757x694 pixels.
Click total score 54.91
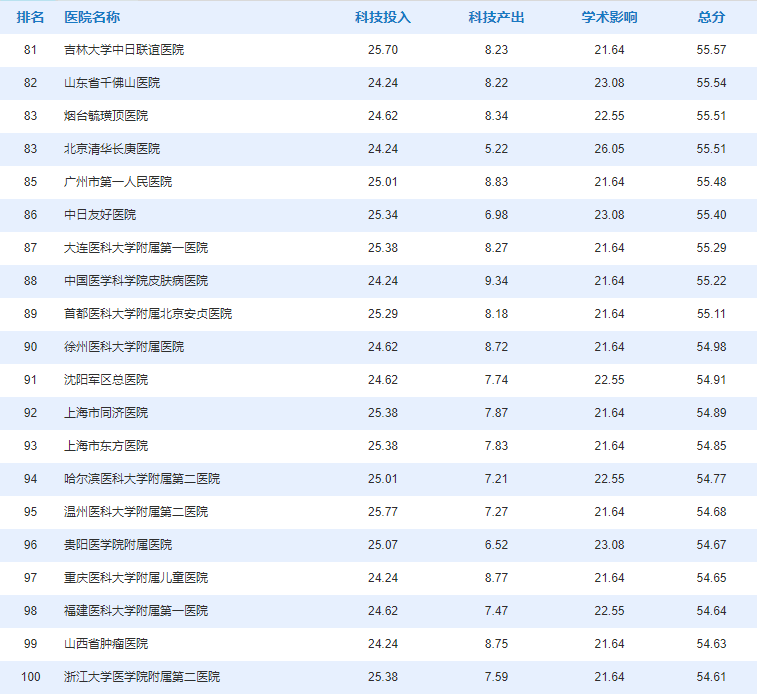click(x=711, y=380)
